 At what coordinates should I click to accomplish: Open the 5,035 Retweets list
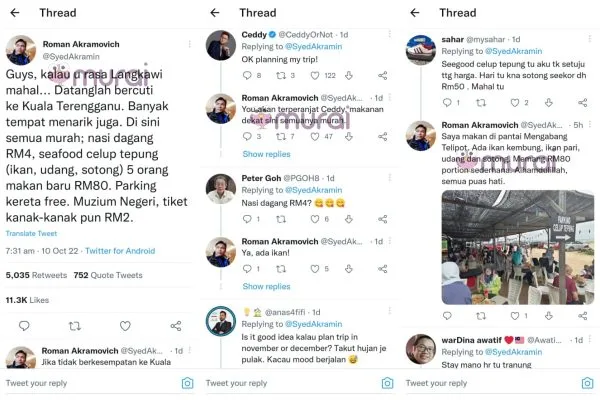(36, 274)
